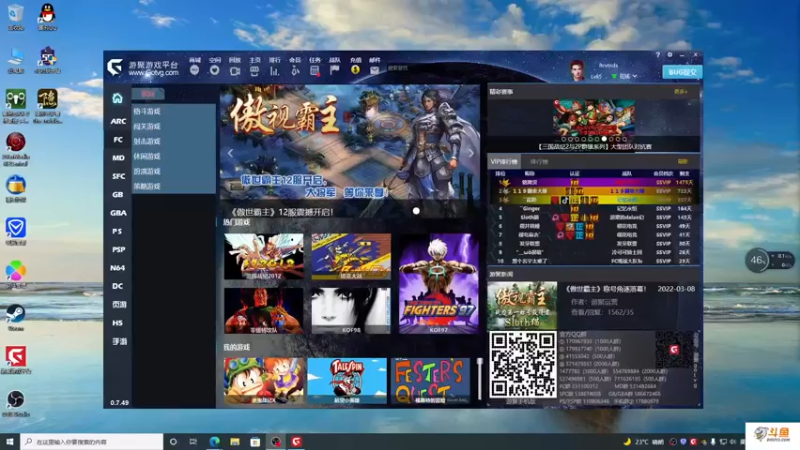Click 更多 link in 精彩赛事 panel
This screenshot has width=800, height=450.
click(x=681, y=92)
